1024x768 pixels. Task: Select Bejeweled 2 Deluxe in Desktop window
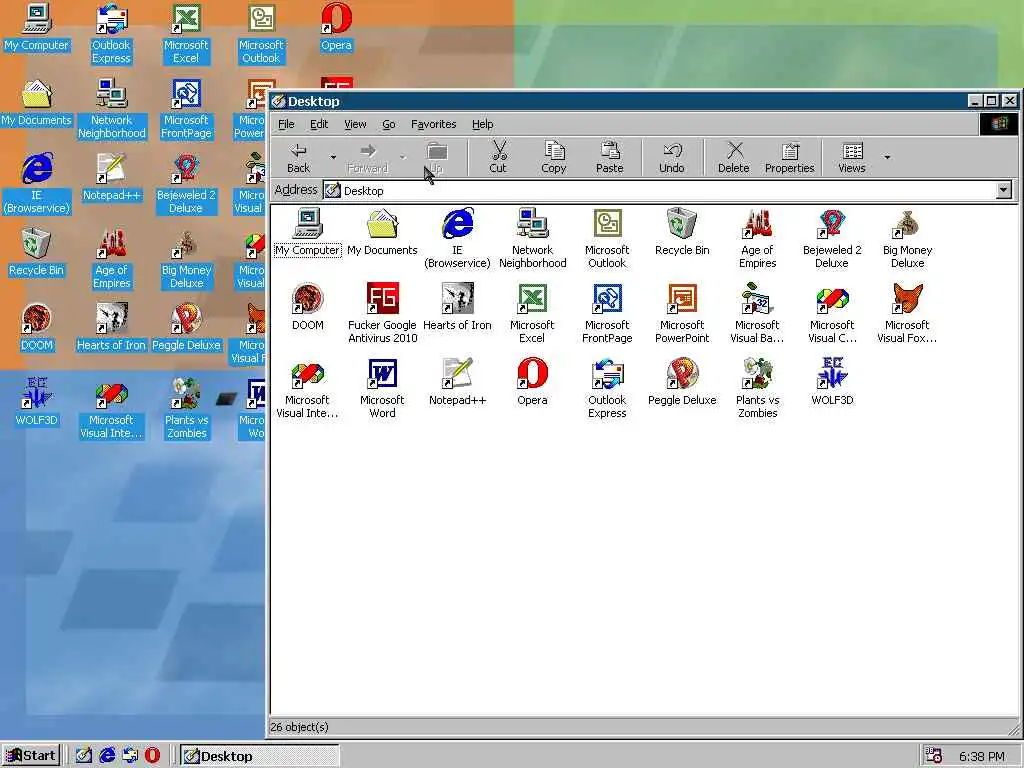tap(832, 238)
